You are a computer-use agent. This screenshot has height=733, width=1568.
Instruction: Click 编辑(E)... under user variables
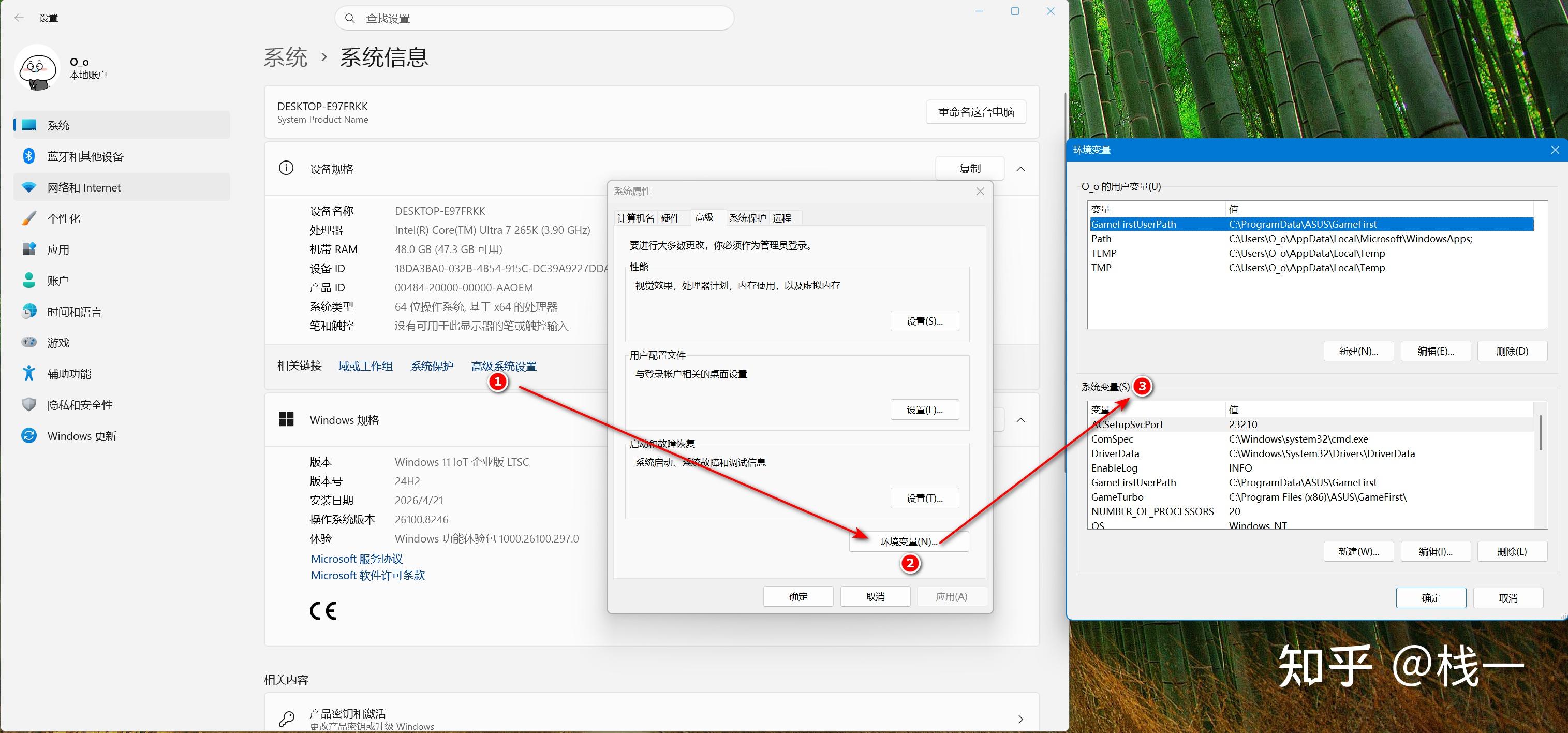pos(1436,350)
